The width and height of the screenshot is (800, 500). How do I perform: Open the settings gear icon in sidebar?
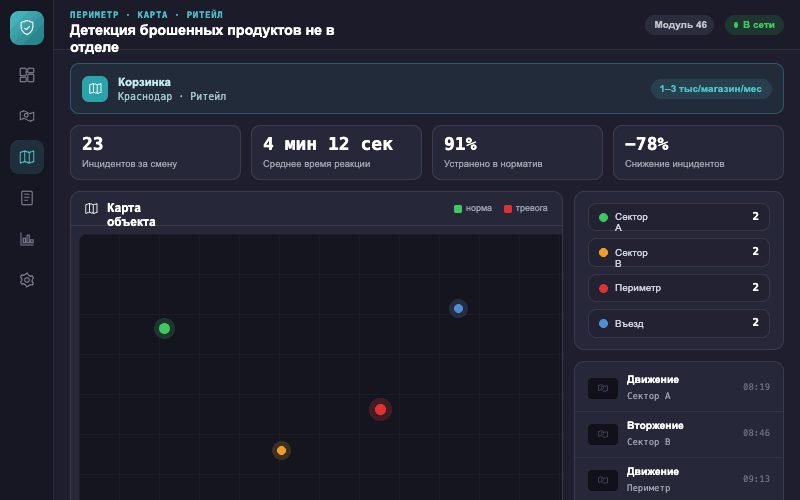tap(27, 280)
